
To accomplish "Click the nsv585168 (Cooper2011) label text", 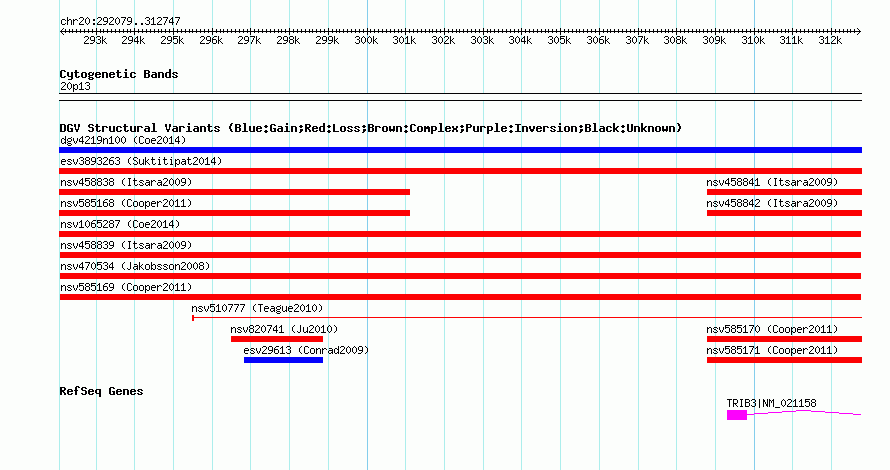I will click(126, 203).
